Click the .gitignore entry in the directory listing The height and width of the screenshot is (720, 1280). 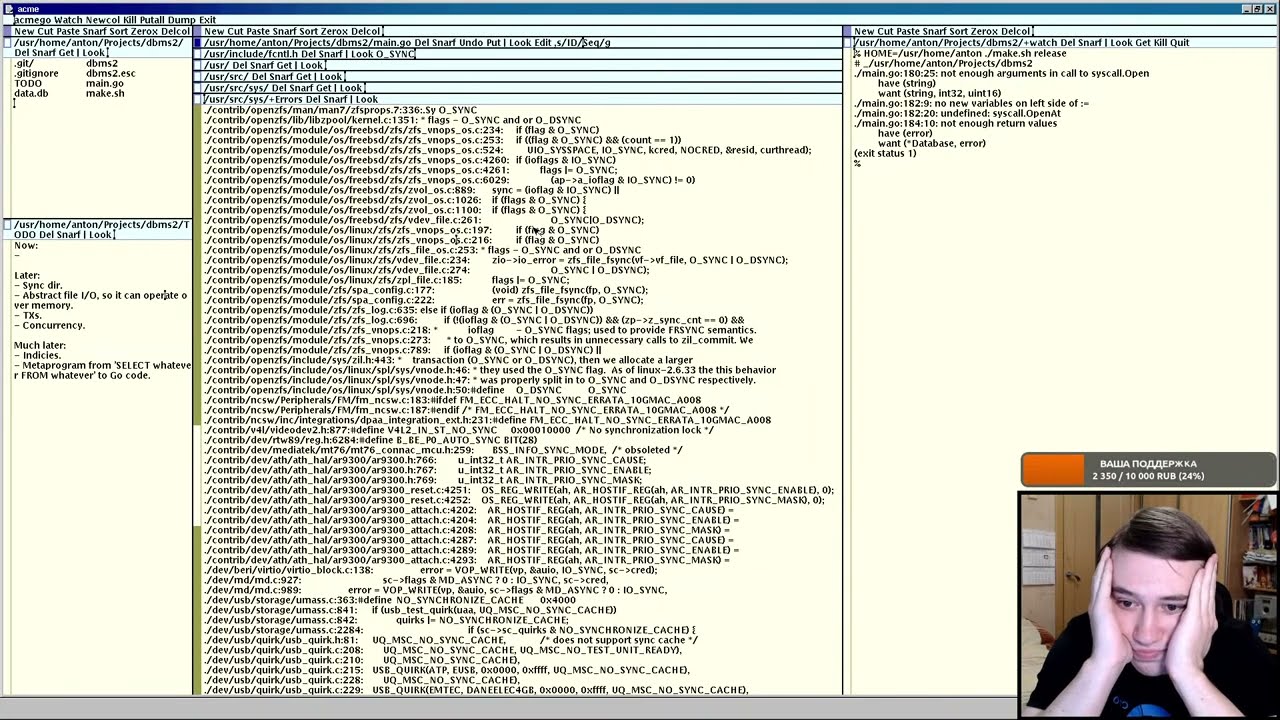[36, 74]
